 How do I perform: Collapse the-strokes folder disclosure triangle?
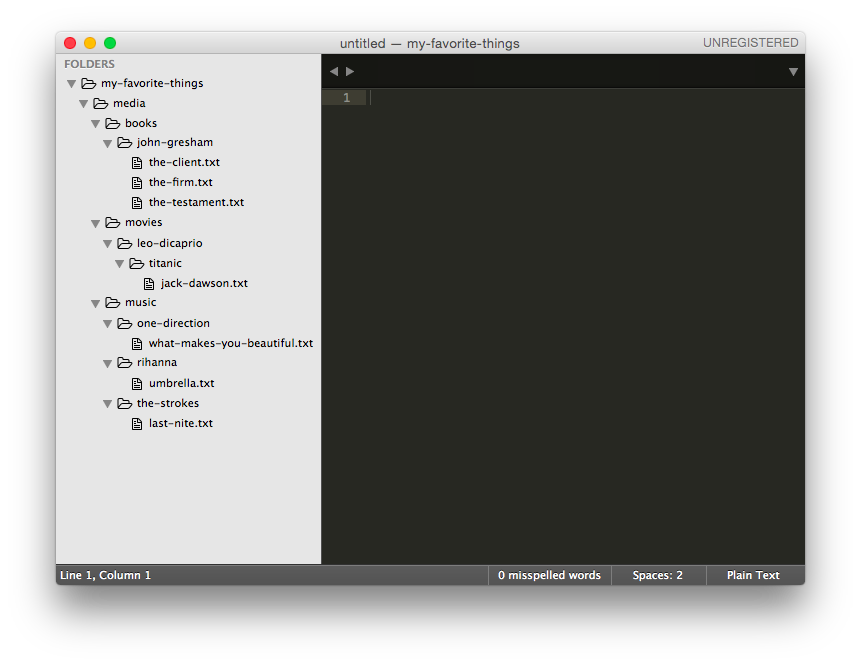pyautogui.click(x=108, y=403)
